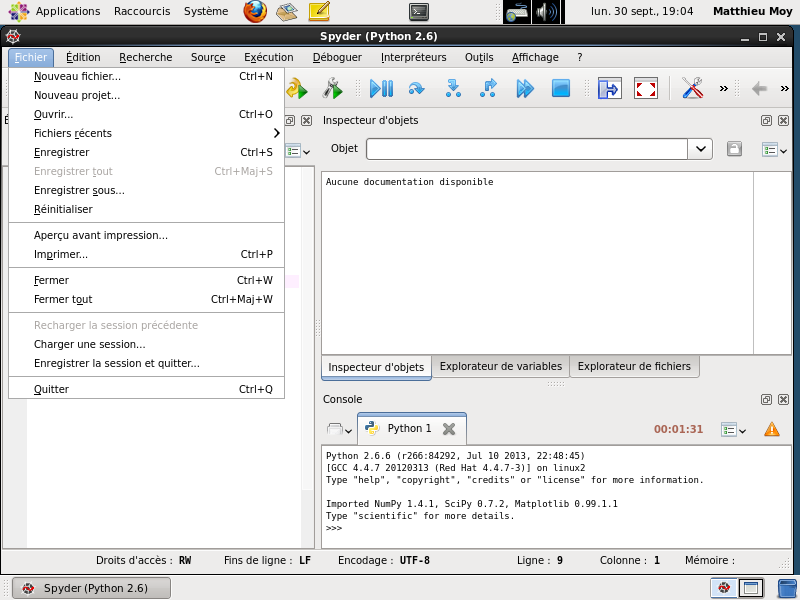This screenshot has height=600, width=800.
Task: Open Aperçu avant impression...
Action: coord(146,235)
